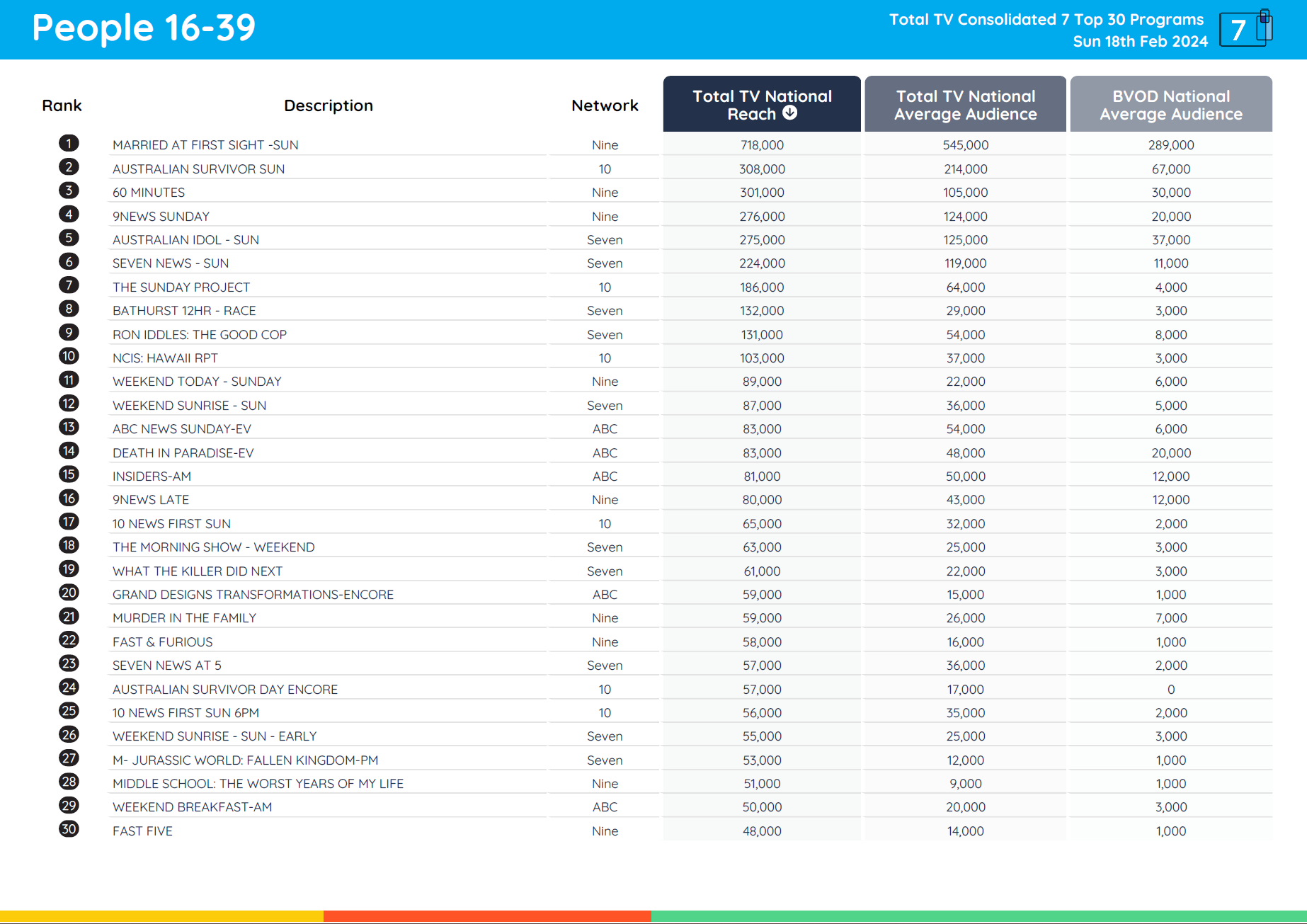Screen dimensions: 1307x924
Task: Toggle sorting on Total TV National Average Audience column
Action: tap(964, 103)
